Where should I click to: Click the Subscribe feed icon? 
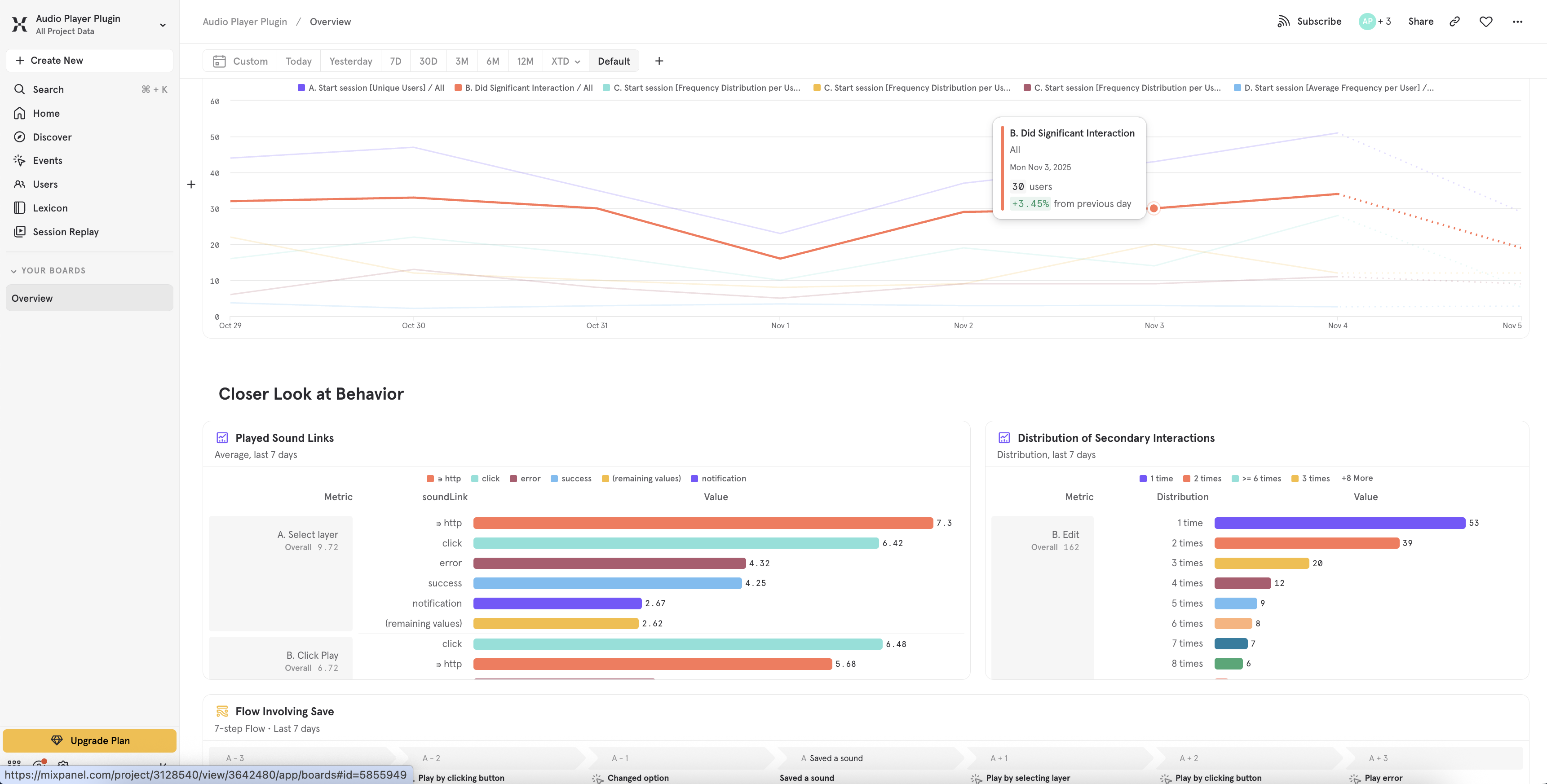tap(1283, 22)
